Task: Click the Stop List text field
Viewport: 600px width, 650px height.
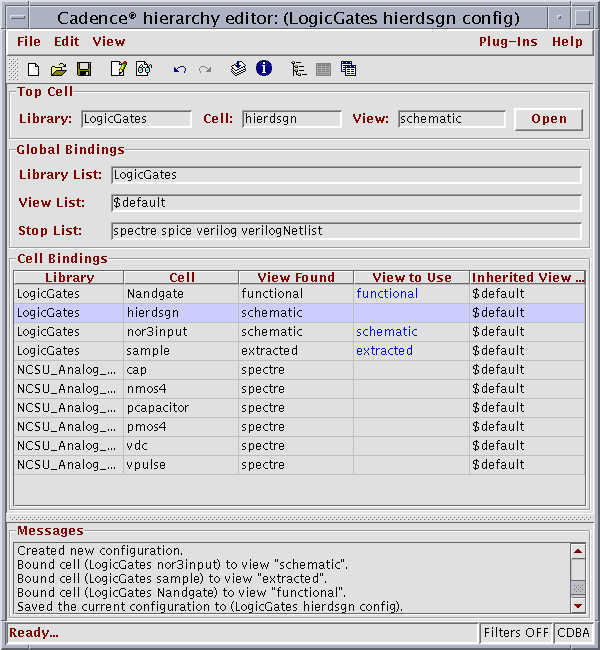Action: (x=346, y=231)
